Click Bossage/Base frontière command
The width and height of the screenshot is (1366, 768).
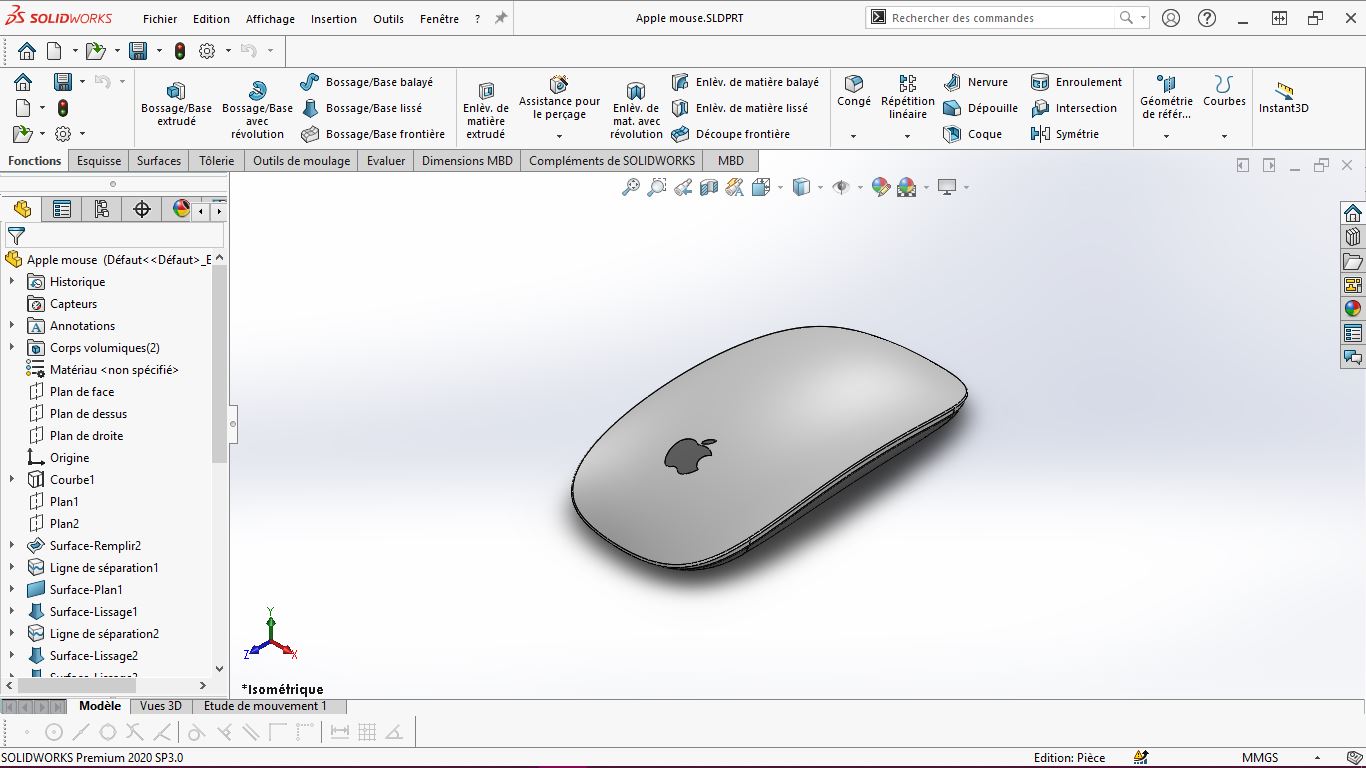tap(372, 134)
